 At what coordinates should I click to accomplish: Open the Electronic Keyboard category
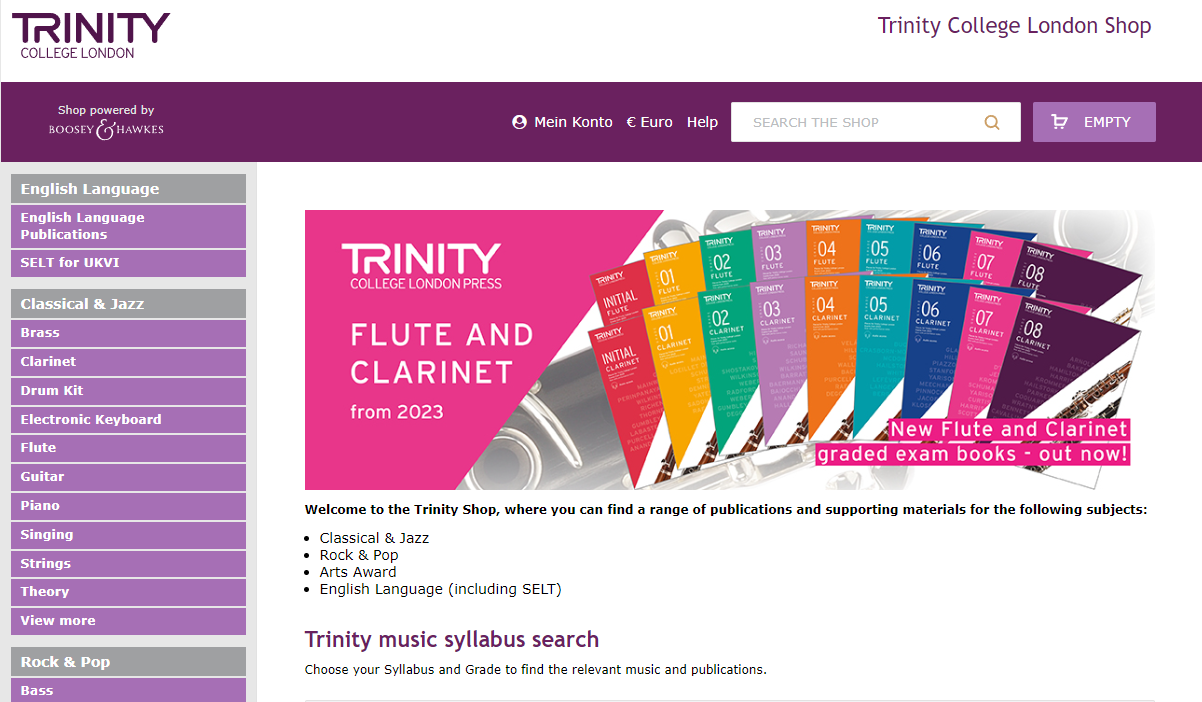[128, 420]
